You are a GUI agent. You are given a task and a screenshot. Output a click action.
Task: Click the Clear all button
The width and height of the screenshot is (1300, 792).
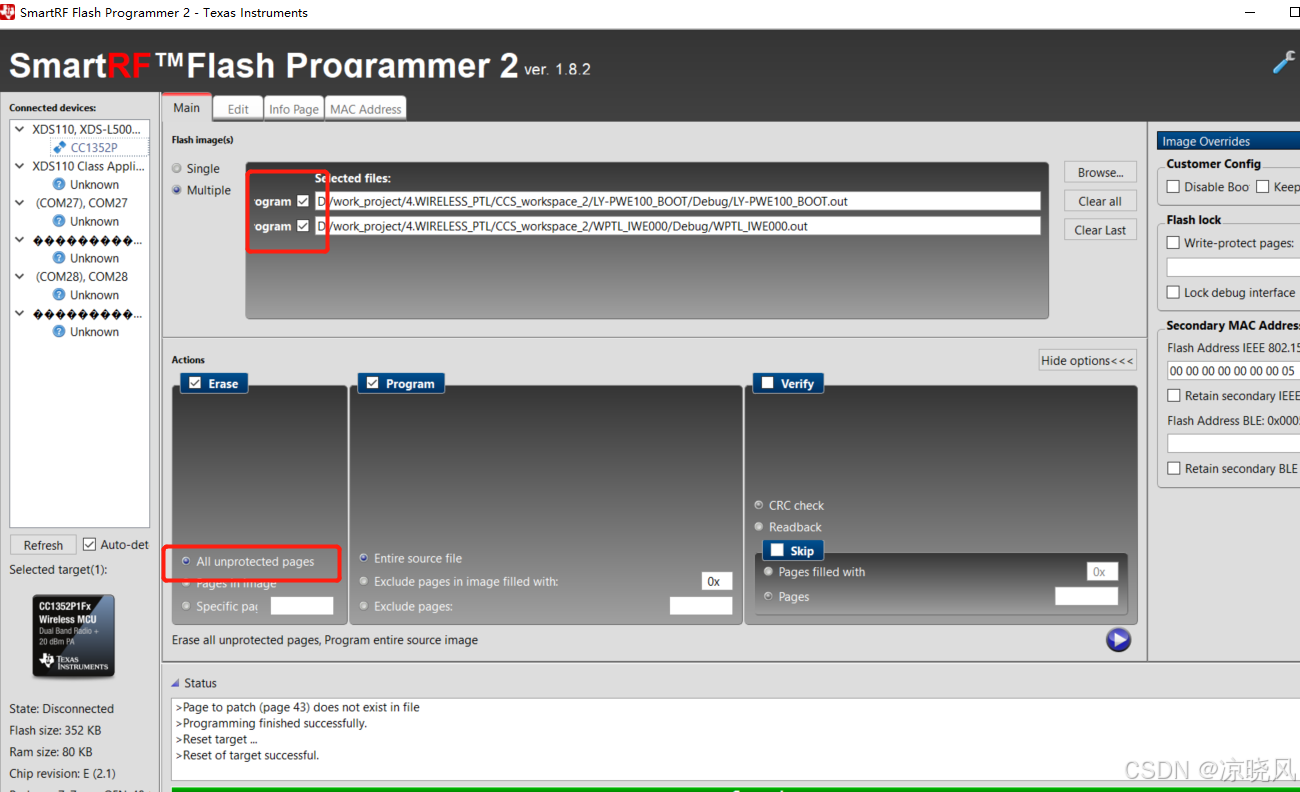(x=1100, y=201)
